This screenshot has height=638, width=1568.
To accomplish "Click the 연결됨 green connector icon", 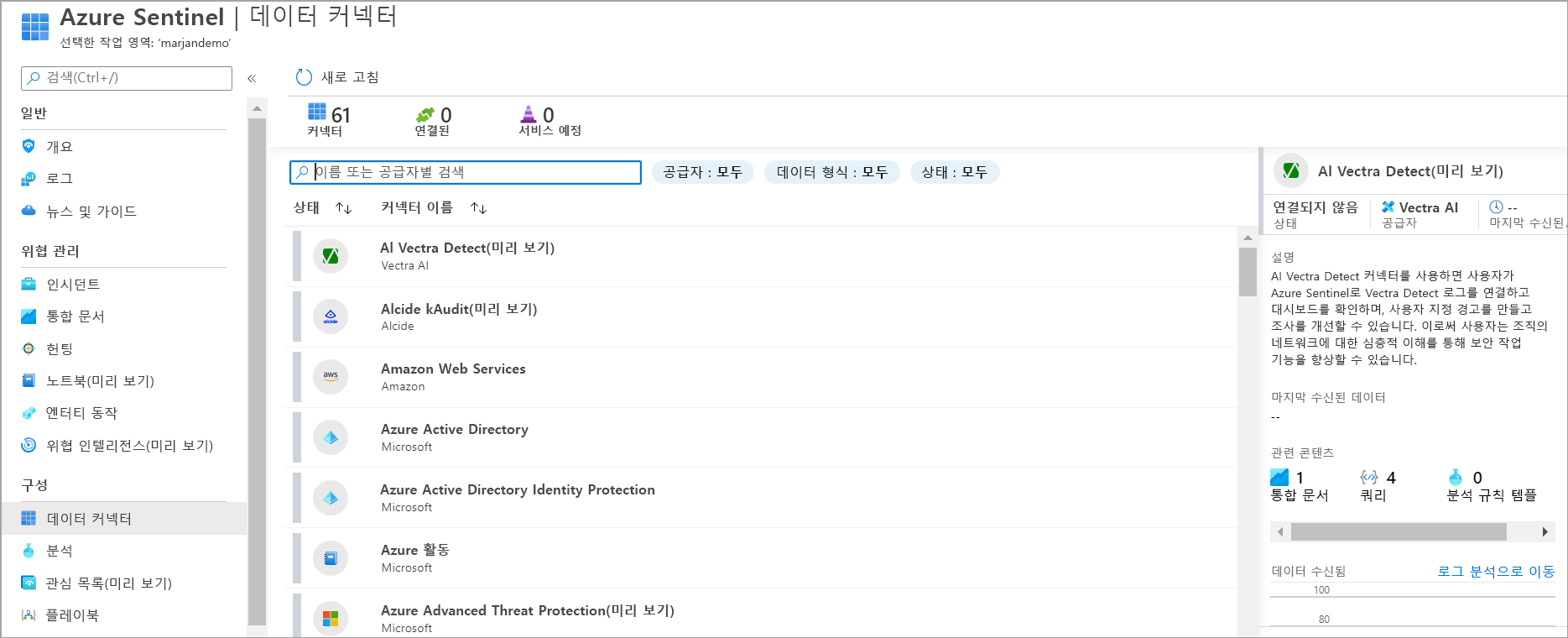I will pos(425,114).
